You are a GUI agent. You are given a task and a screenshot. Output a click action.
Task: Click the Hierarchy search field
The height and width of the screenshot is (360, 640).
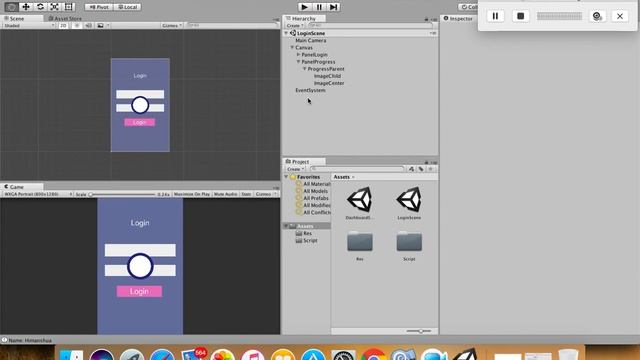tap(369, 25)
